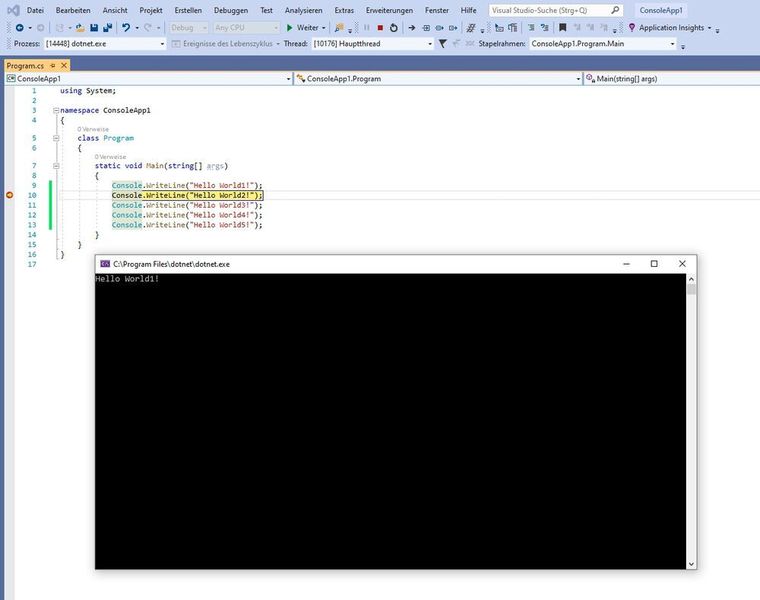Click the 0 Verweise link above class Program

[x=93, y=129]
